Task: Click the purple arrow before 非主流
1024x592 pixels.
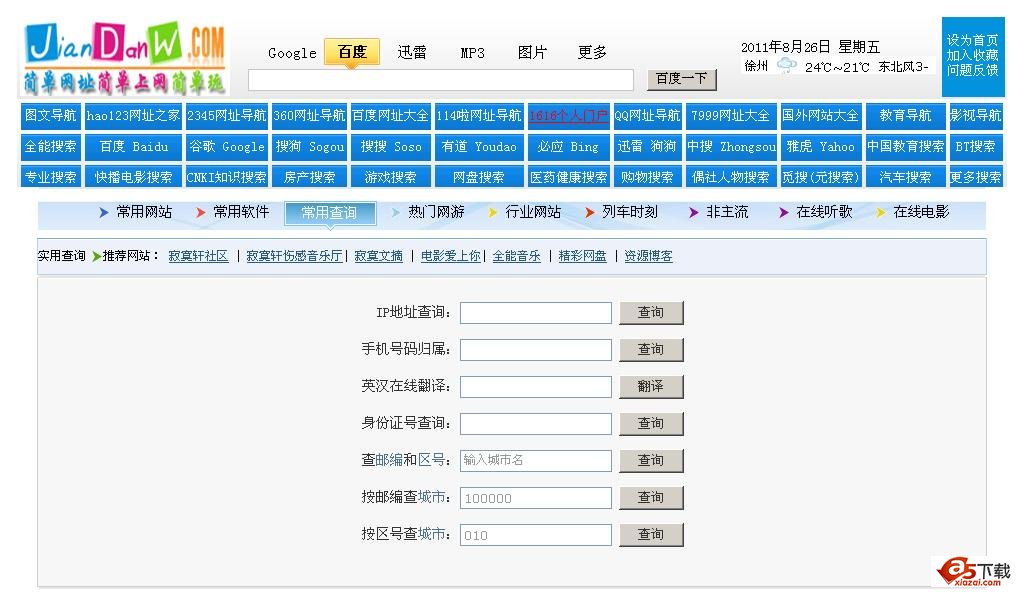Action: 694,212
